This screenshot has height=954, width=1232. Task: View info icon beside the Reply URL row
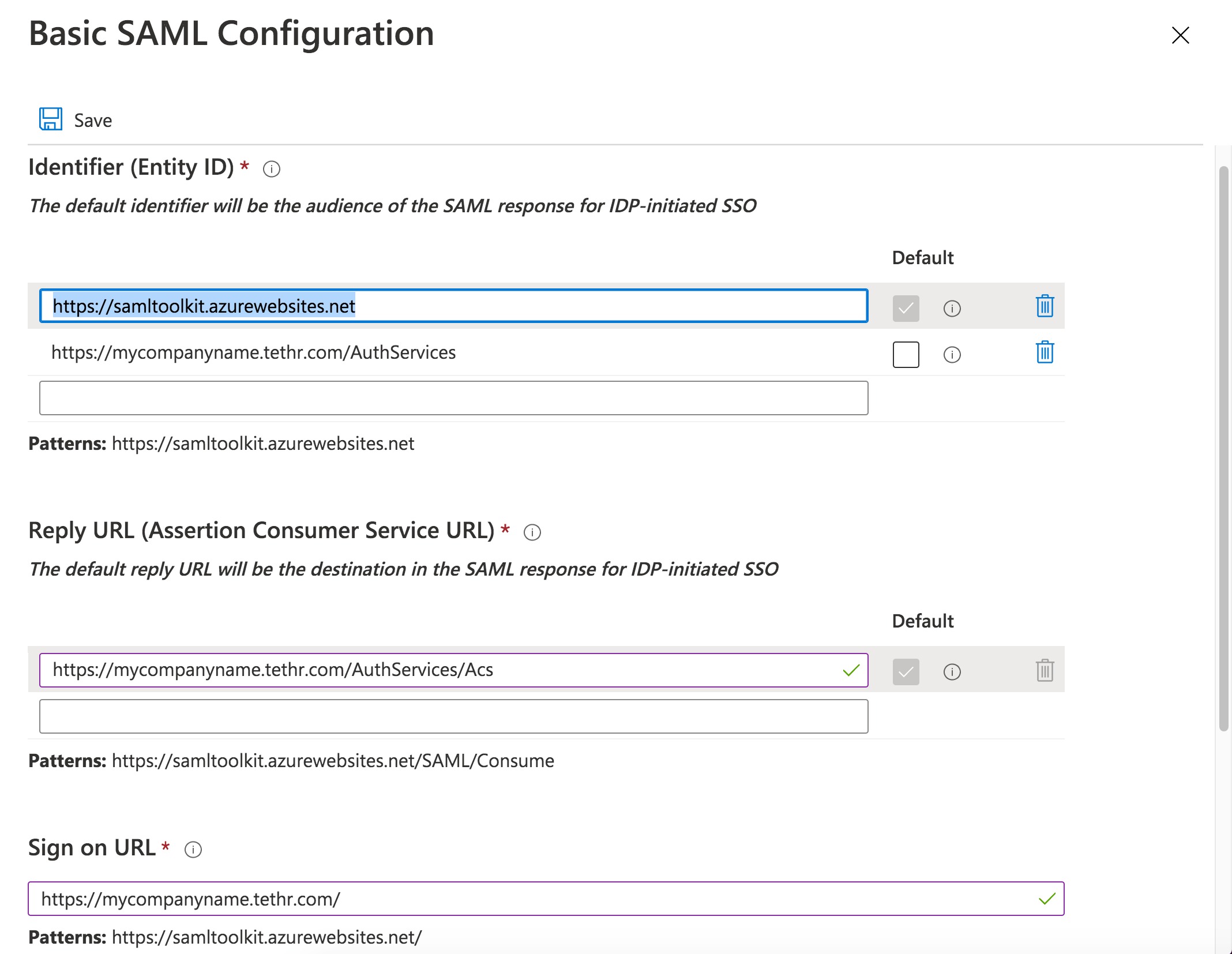click(x=952, y=671)
